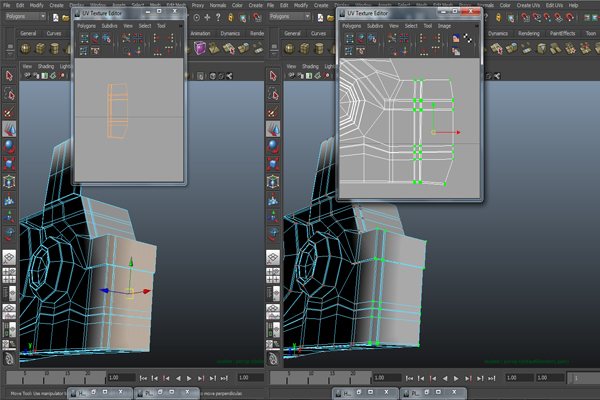Click first lattice-grid icon in right UV editor
600x400 pixels.
pos(350,38)
